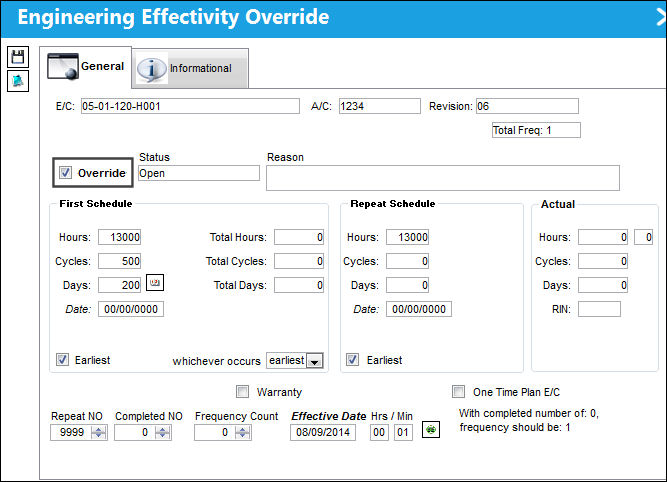Click the small second Actual Hours field
667x482 pixels.
pyautogui.click(x=644, y=237)
